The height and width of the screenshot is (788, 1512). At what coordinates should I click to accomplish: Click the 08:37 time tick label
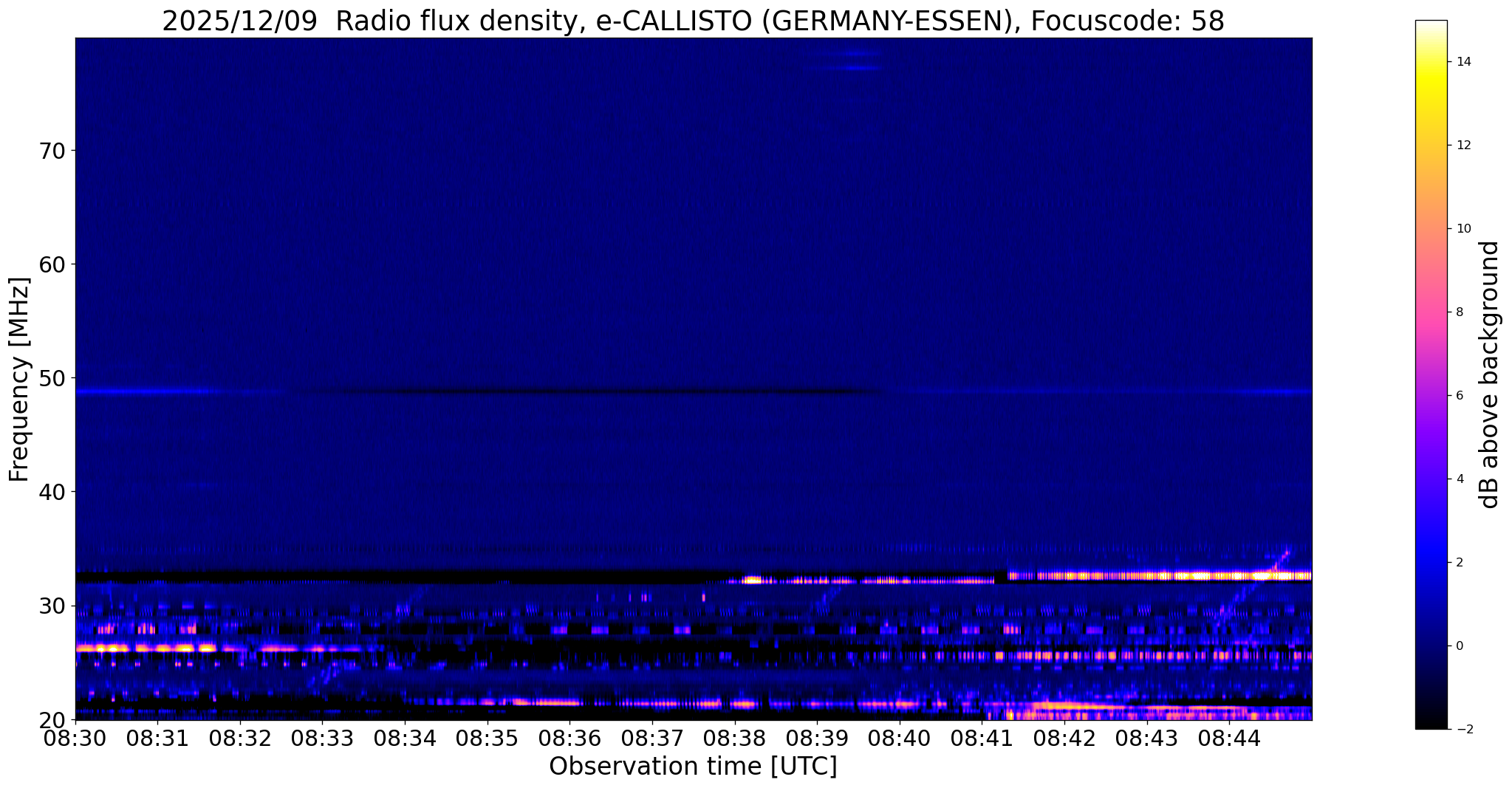pyautogui.click(x=652, y=738)
